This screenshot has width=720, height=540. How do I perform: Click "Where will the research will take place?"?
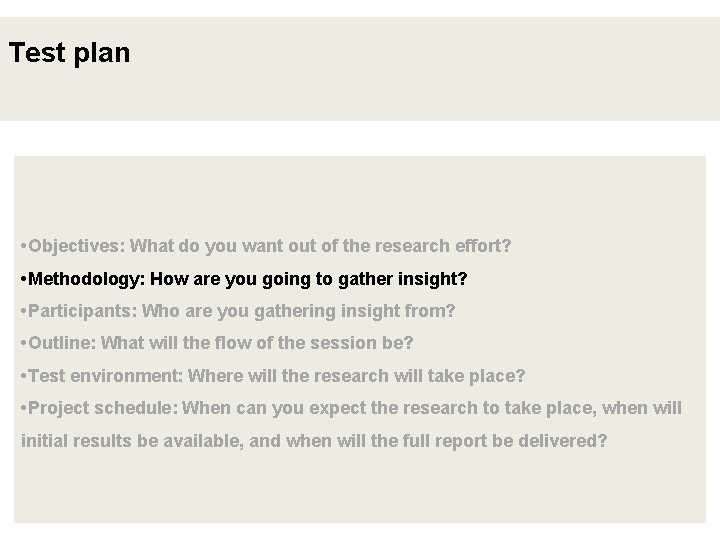pos(356,376)
